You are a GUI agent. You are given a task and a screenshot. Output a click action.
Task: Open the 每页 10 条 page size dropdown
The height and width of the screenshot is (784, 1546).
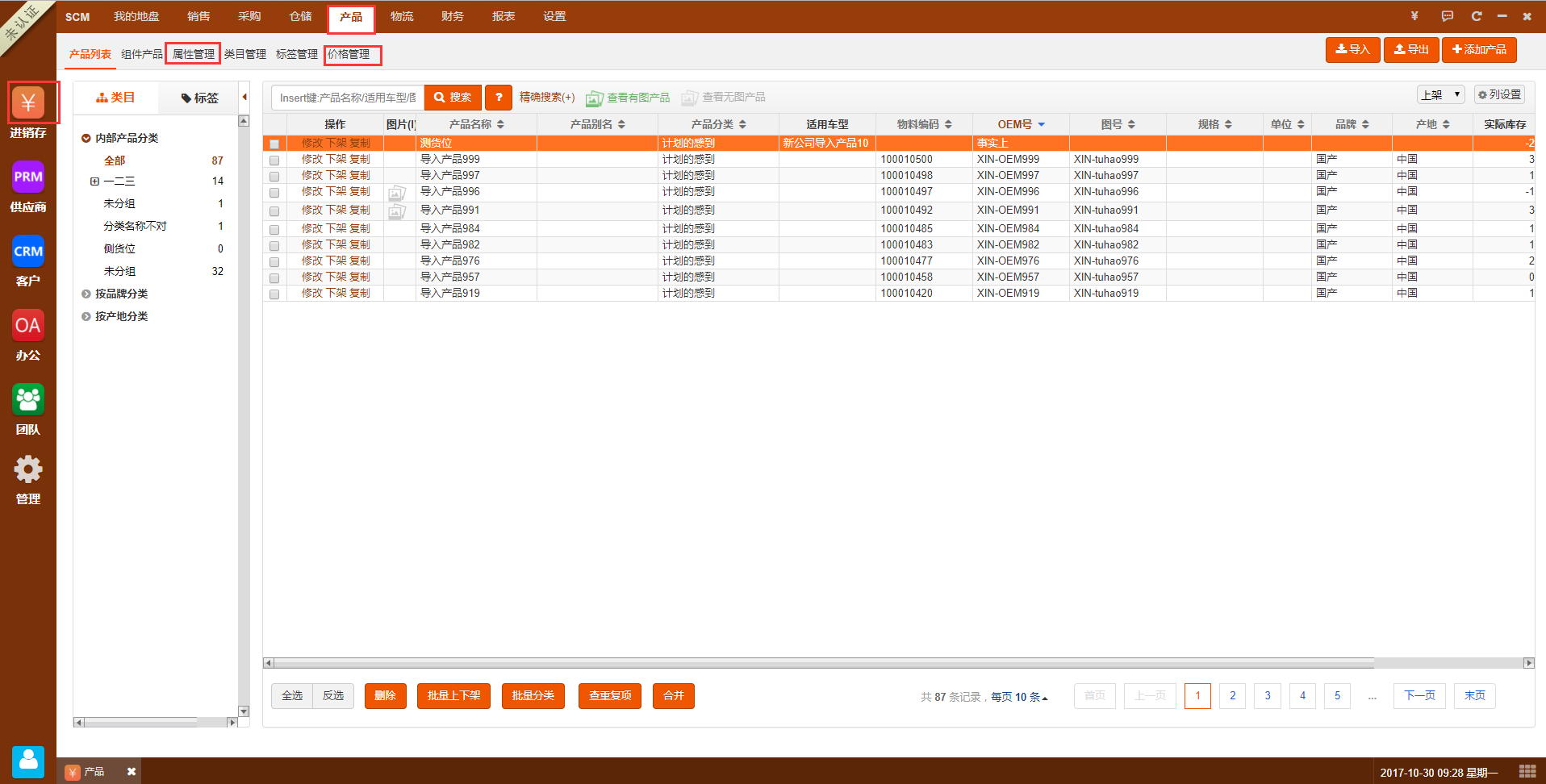1020,697
